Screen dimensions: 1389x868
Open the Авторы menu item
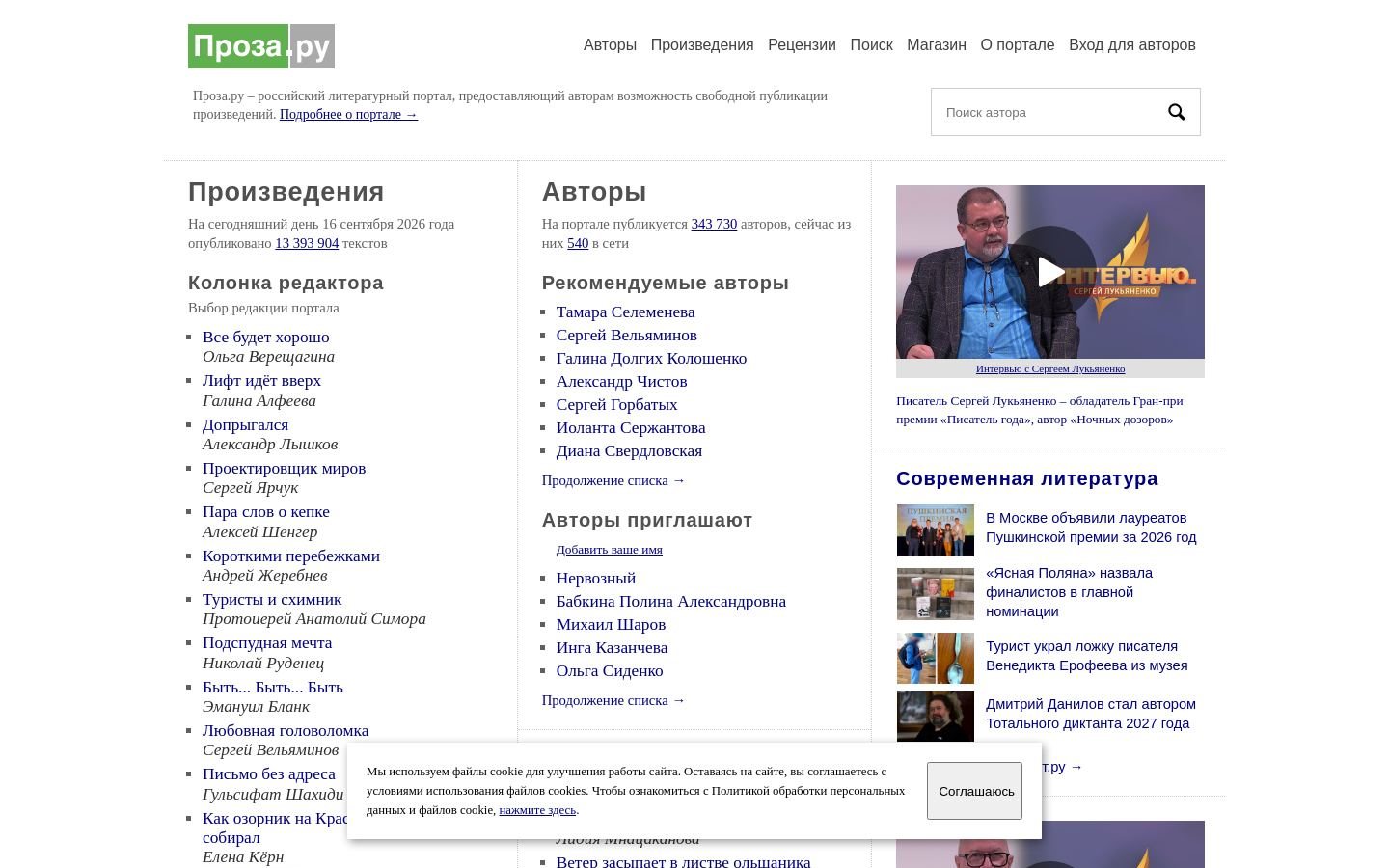[x=610, y=44]
